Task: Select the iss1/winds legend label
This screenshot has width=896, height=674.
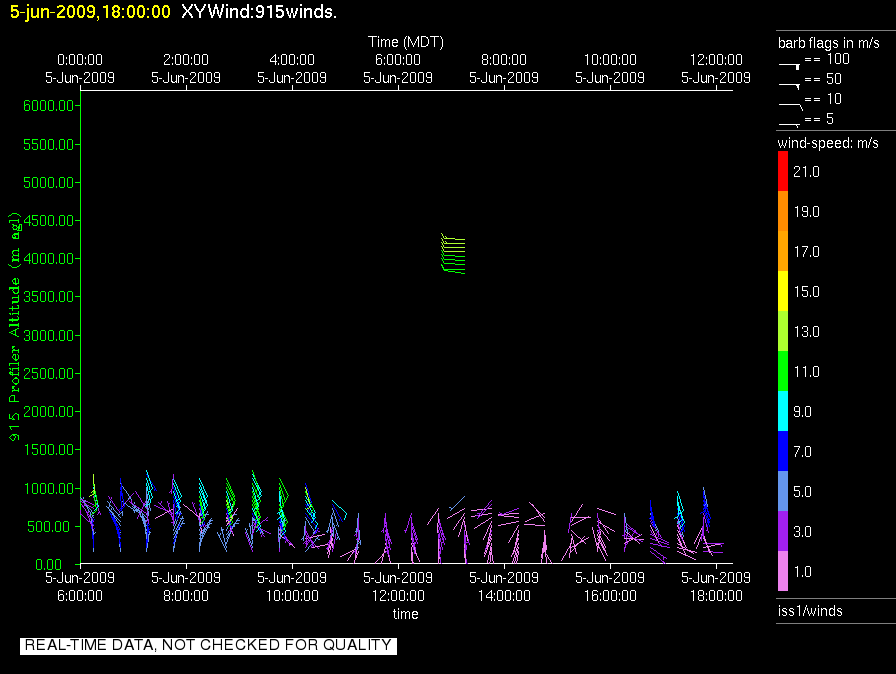Action: (809, 611)
